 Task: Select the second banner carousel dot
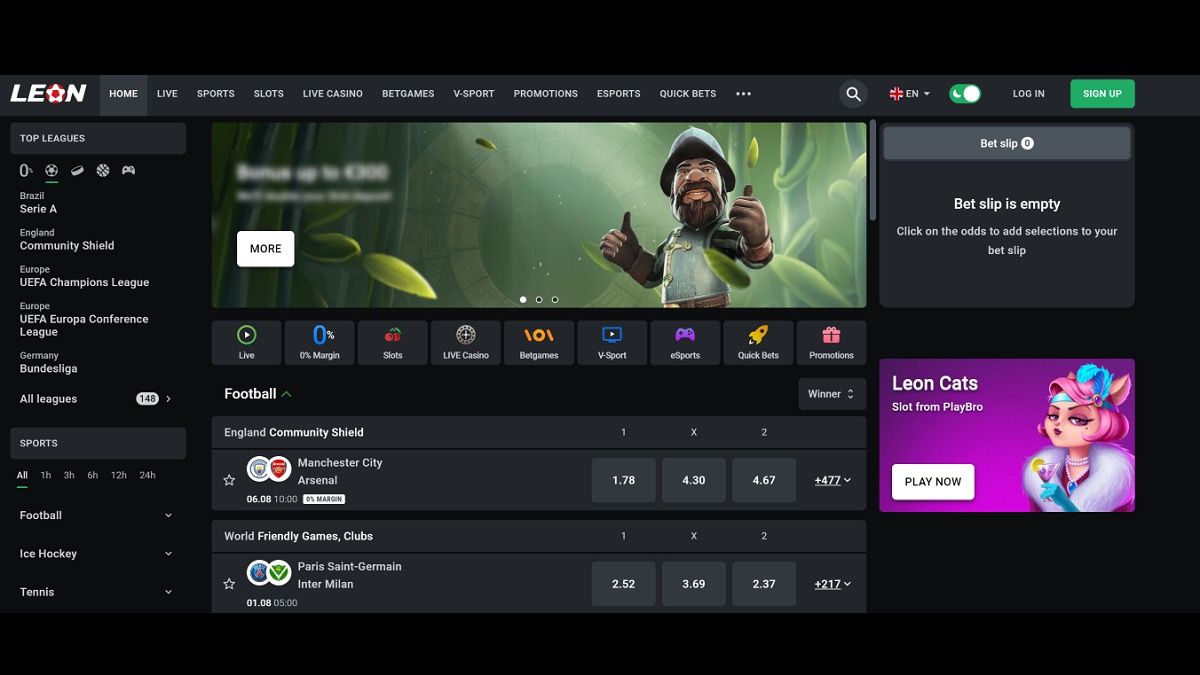click(x=539, y=299)
